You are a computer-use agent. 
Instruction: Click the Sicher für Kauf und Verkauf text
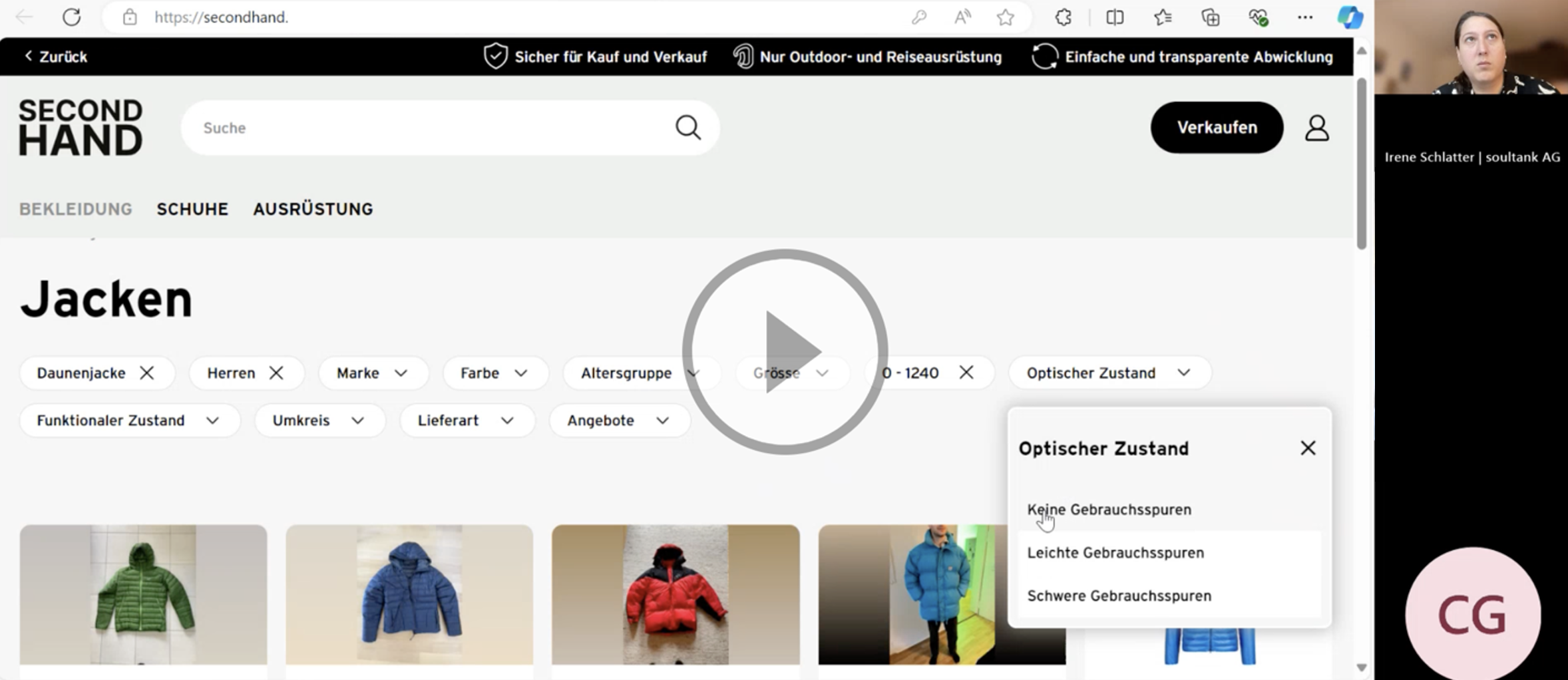(x=610, y=57)
